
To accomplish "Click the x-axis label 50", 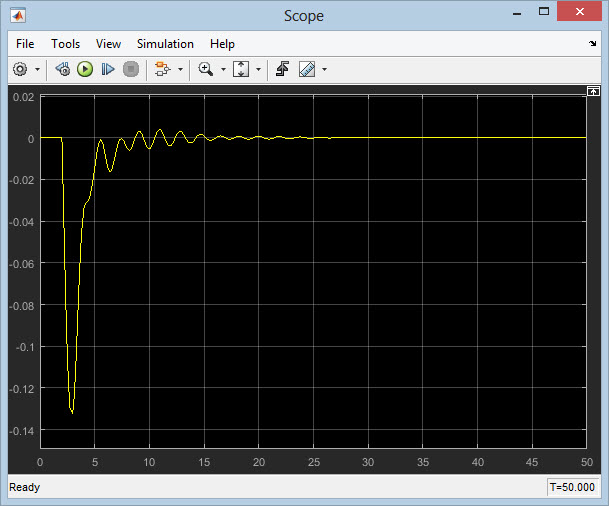I will (x=587, y=462).
